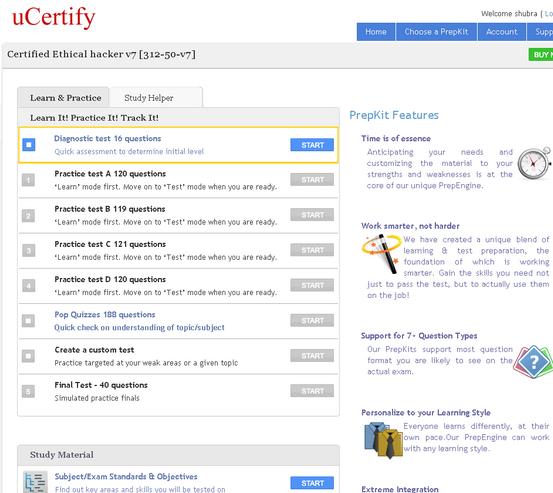
Task: Click the PrepKit Features heading
Action: pyautogui.click(x=394, y=115)
